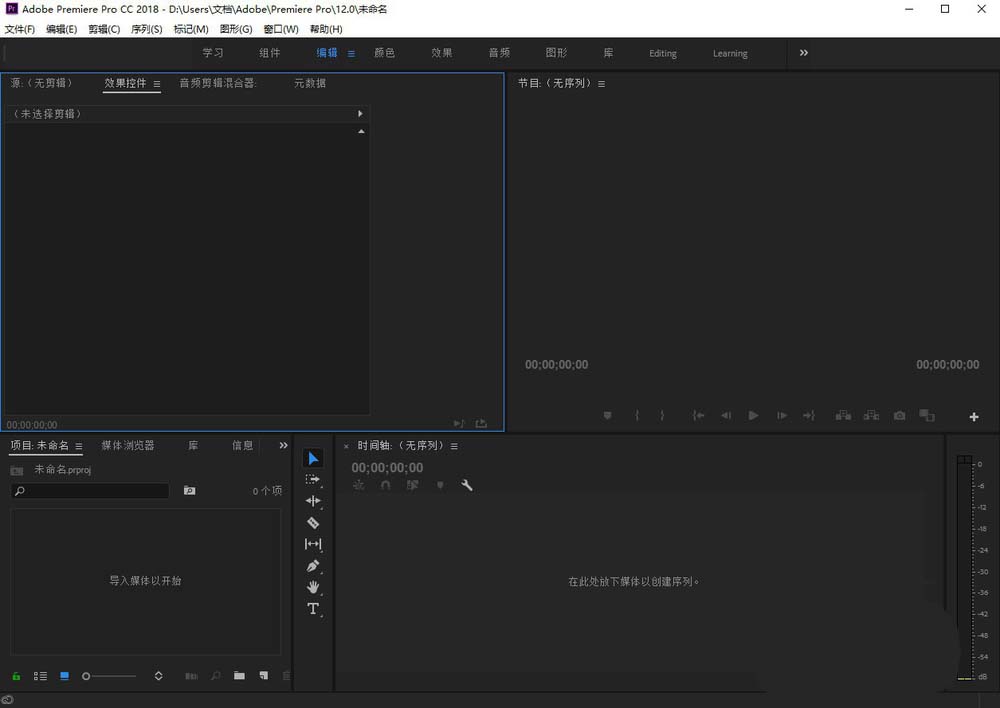Switch Project panel to list view
The image size is (1000, 708).
(40, 676)
